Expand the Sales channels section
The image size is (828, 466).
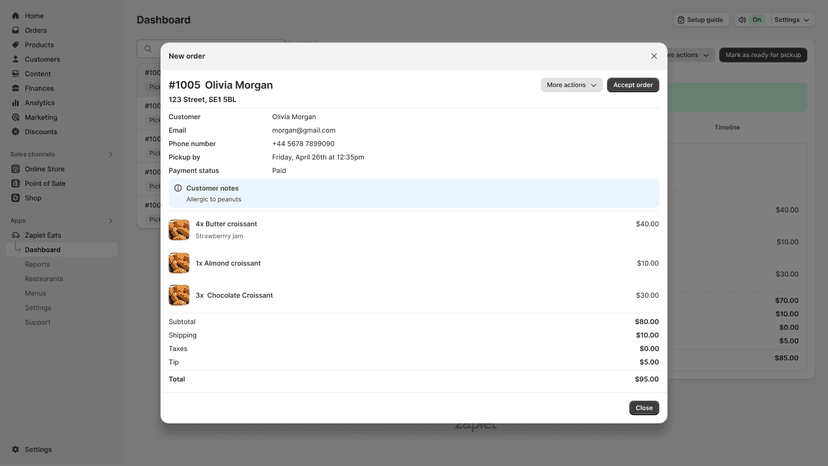110,154
